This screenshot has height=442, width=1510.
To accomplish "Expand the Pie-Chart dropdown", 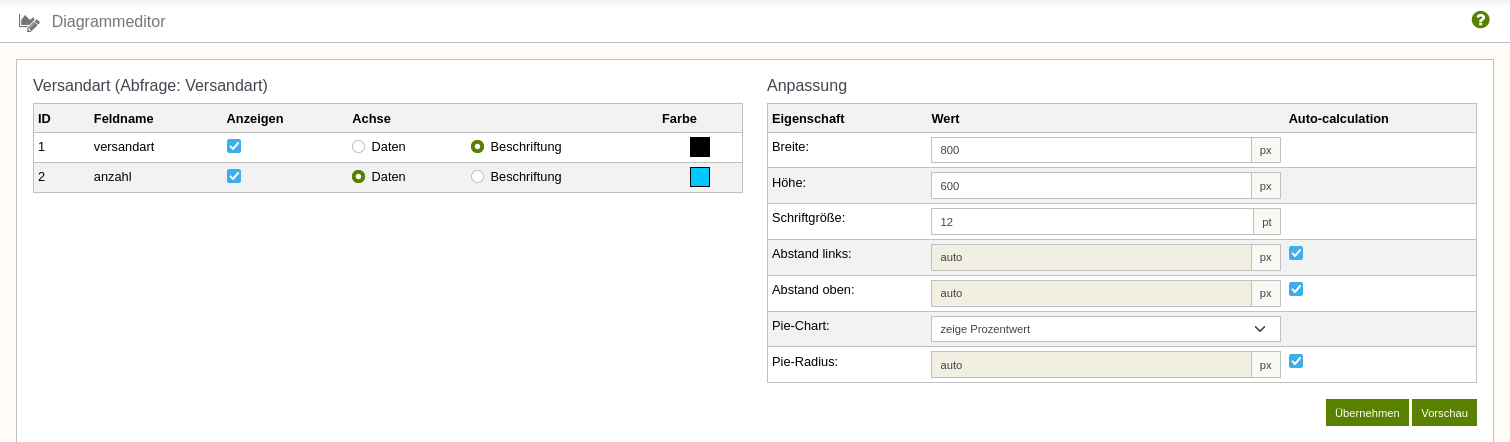I will tap(1105, 329).
